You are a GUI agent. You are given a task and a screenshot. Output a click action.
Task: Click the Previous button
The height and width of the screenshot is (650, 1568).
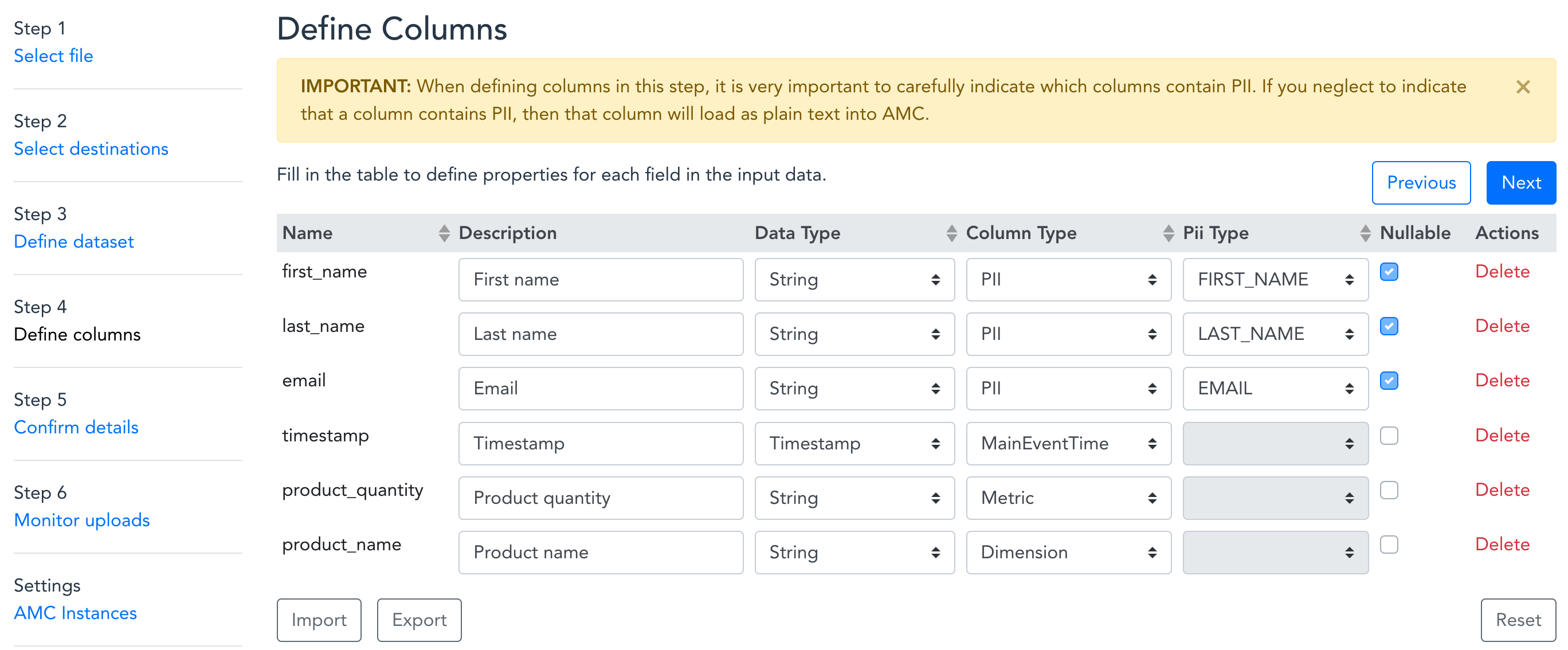(1421, 183)
